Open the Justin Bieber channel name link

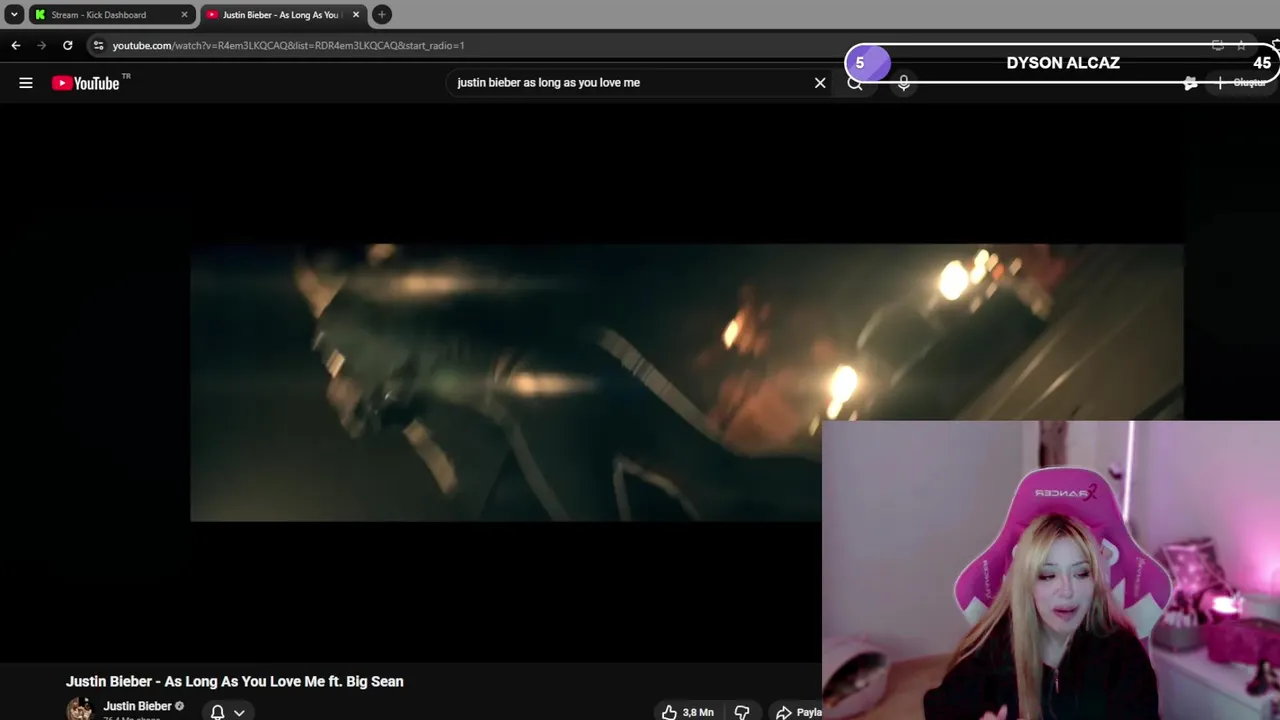pos(137,706)
